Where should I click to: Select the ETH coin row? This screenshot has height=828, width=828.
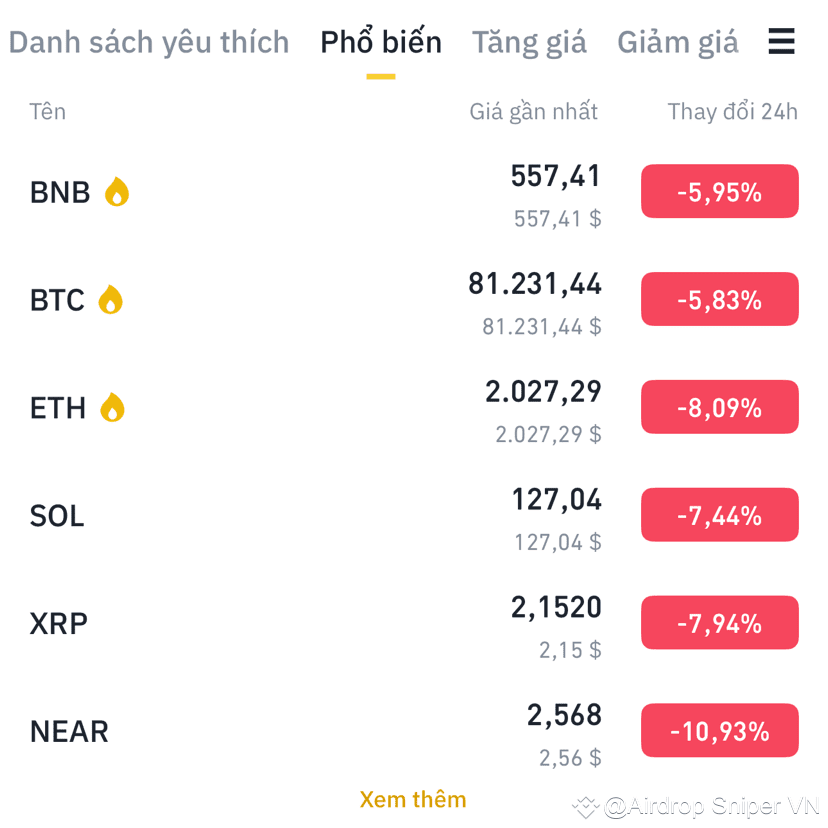pyautogui.click(x=57, y=407)
